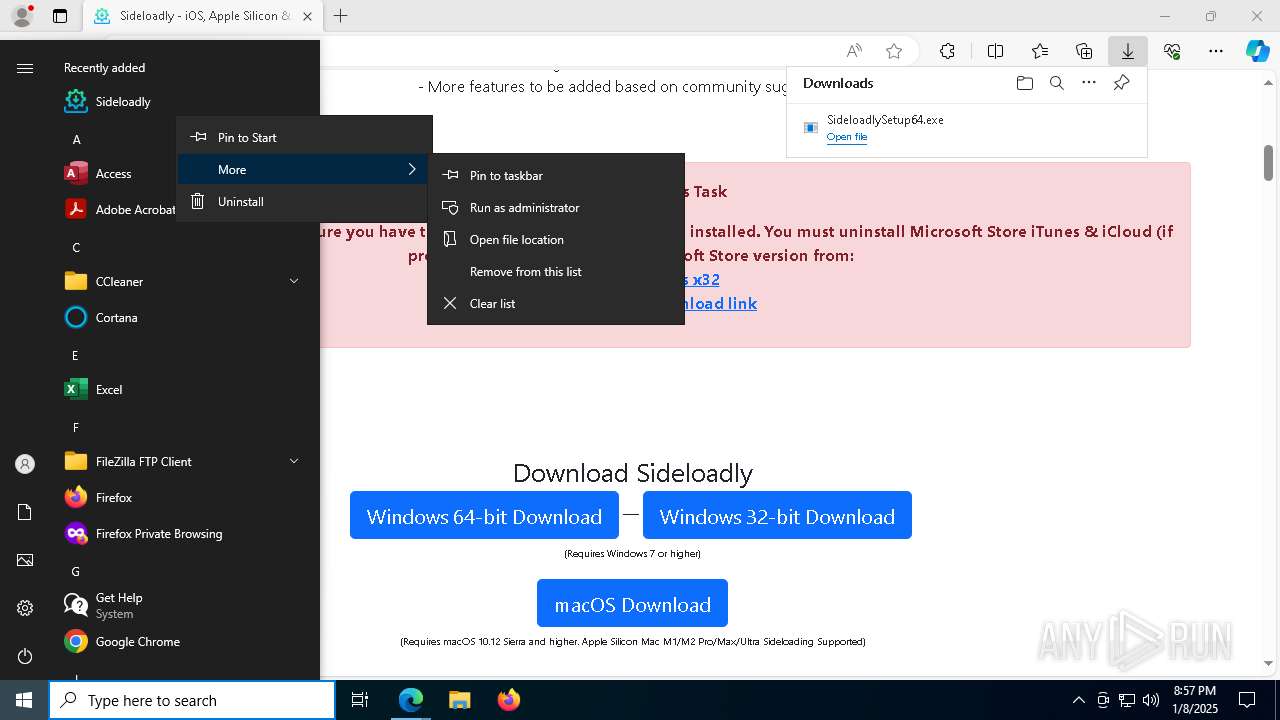Click macOS Download button
The width and height of the screenshot is (1280, 720).
(632, 603)
